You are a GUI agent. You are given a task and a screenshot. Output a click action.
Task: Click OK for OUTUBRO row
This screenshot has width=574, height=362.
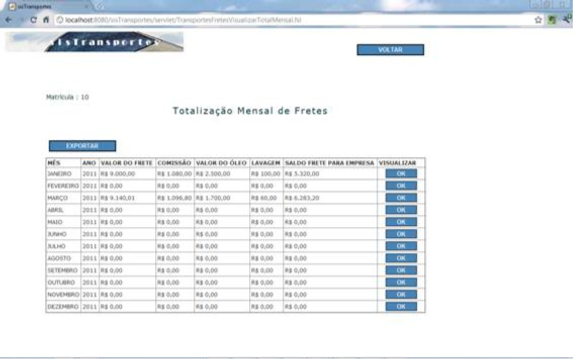(x=401, y=282)
